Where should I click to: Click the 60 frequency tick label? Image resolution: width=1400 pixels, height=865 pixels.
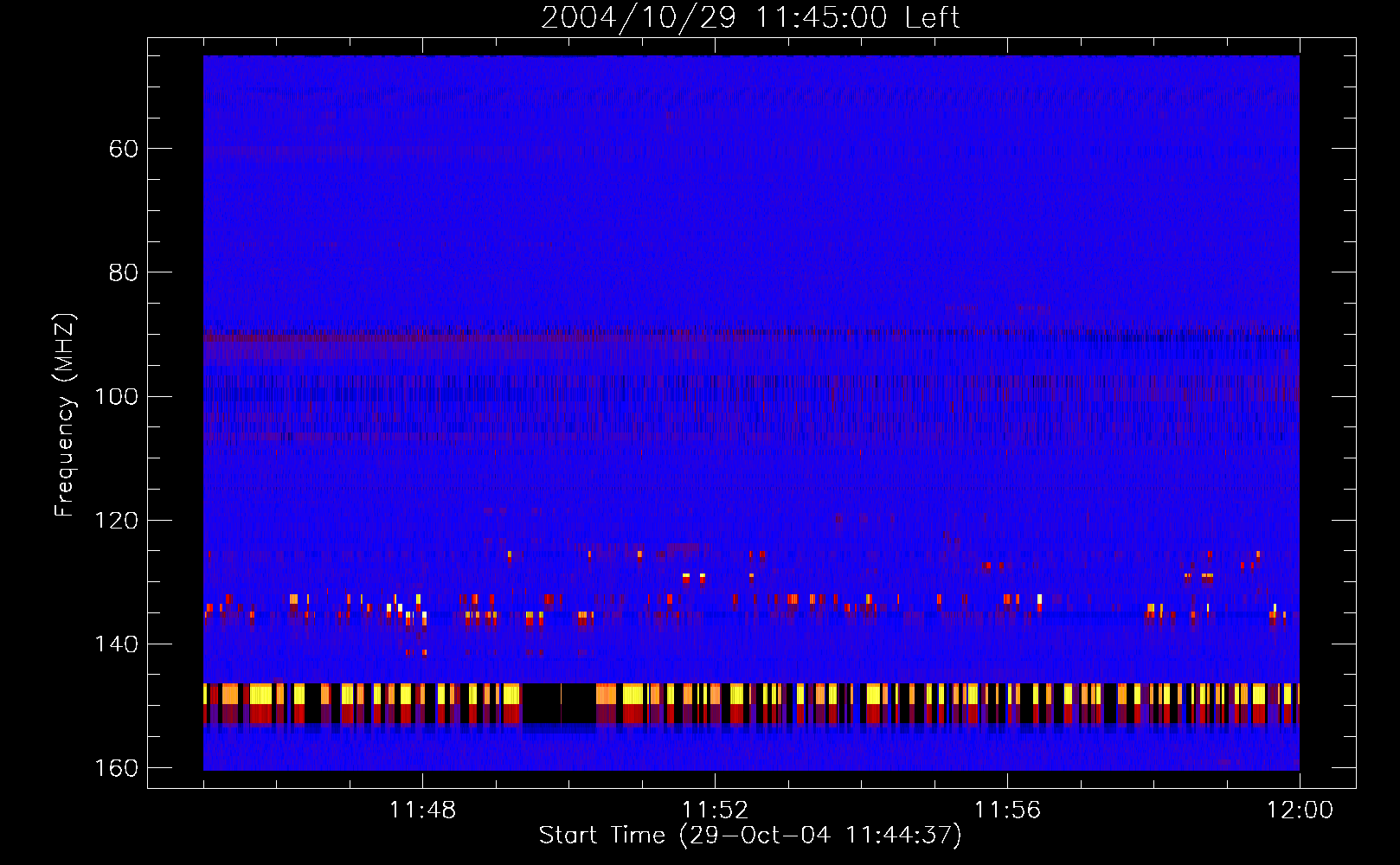coord(124,149)
